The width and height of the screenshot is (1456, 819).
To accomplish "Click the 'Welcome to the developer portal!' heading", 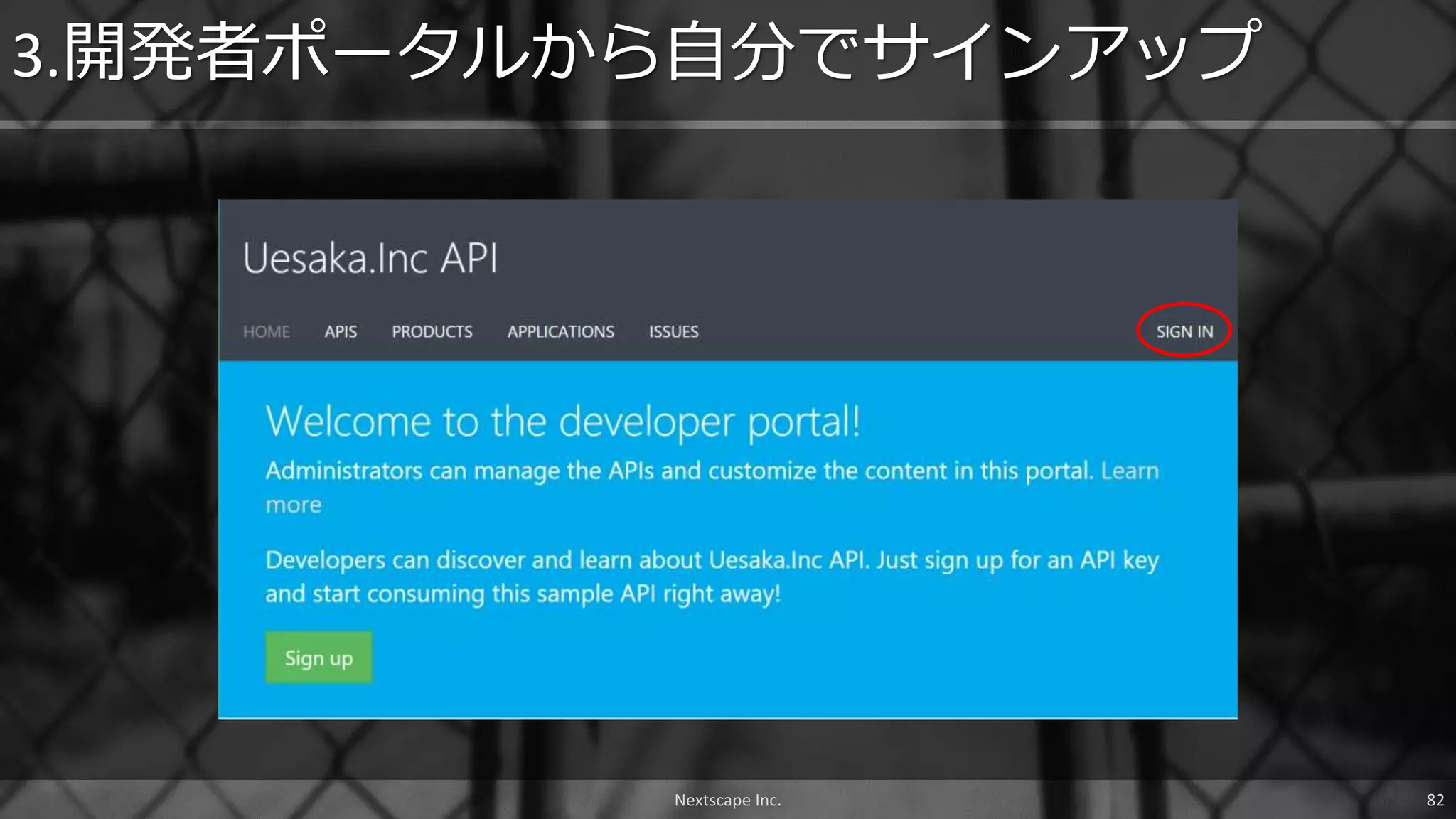I will (563, 422).
